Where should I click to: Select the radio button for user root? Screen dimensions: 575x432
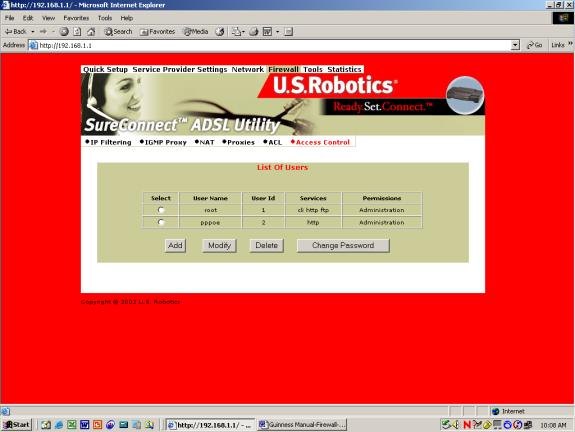pyautogui.click(x=161, y=210)
